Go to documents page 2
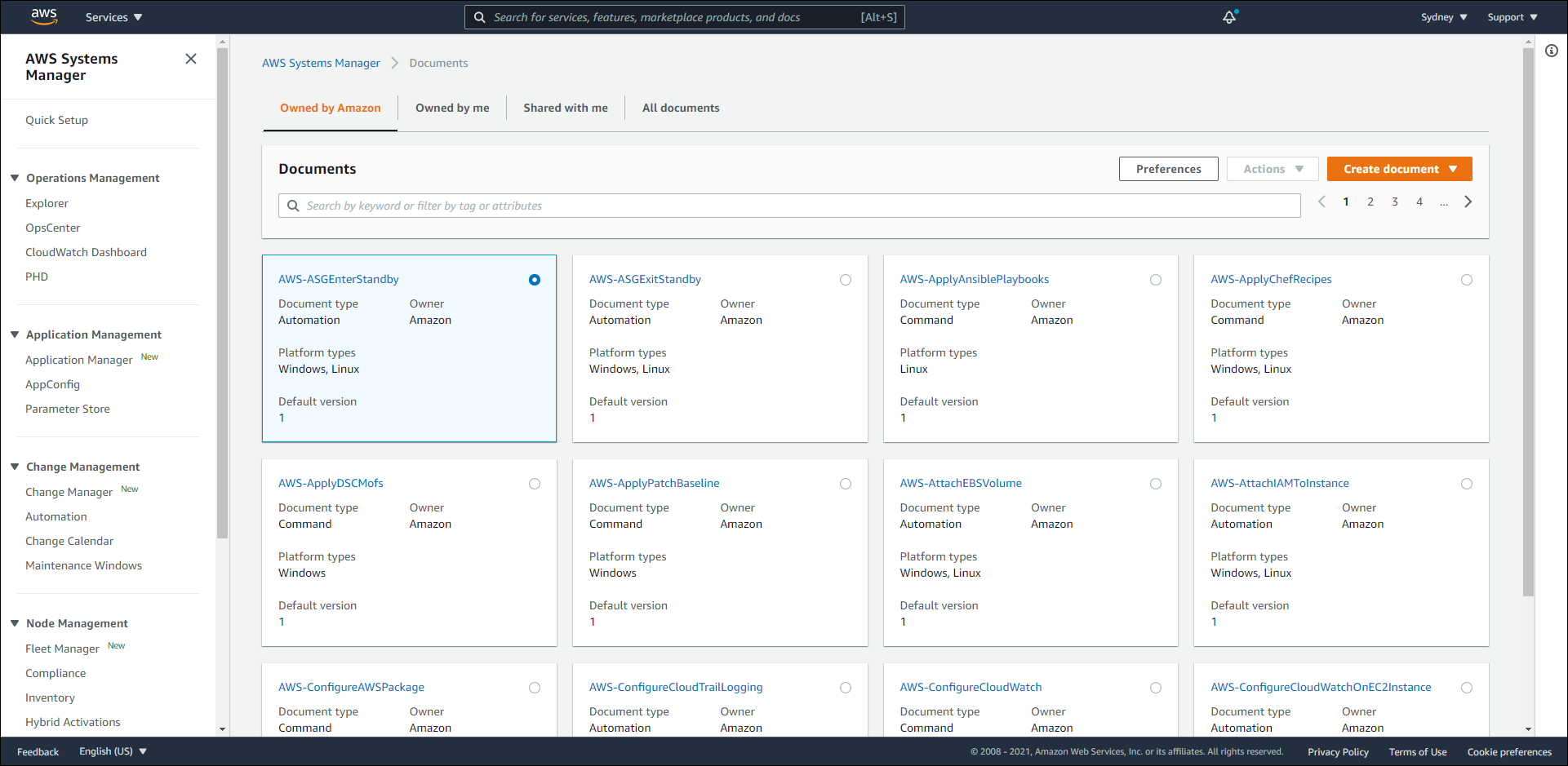This screenshot has width=1568, height=766. click(x=1370, y=201)
